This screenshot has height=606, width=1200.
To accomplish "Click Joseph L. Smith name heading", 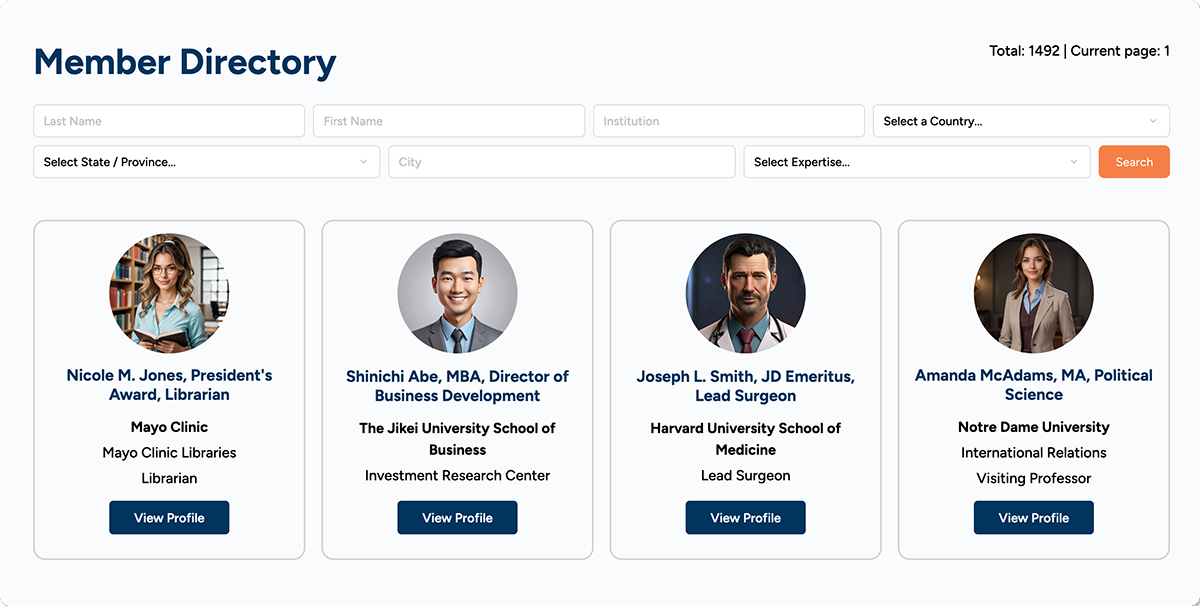I will coord(745,386).
